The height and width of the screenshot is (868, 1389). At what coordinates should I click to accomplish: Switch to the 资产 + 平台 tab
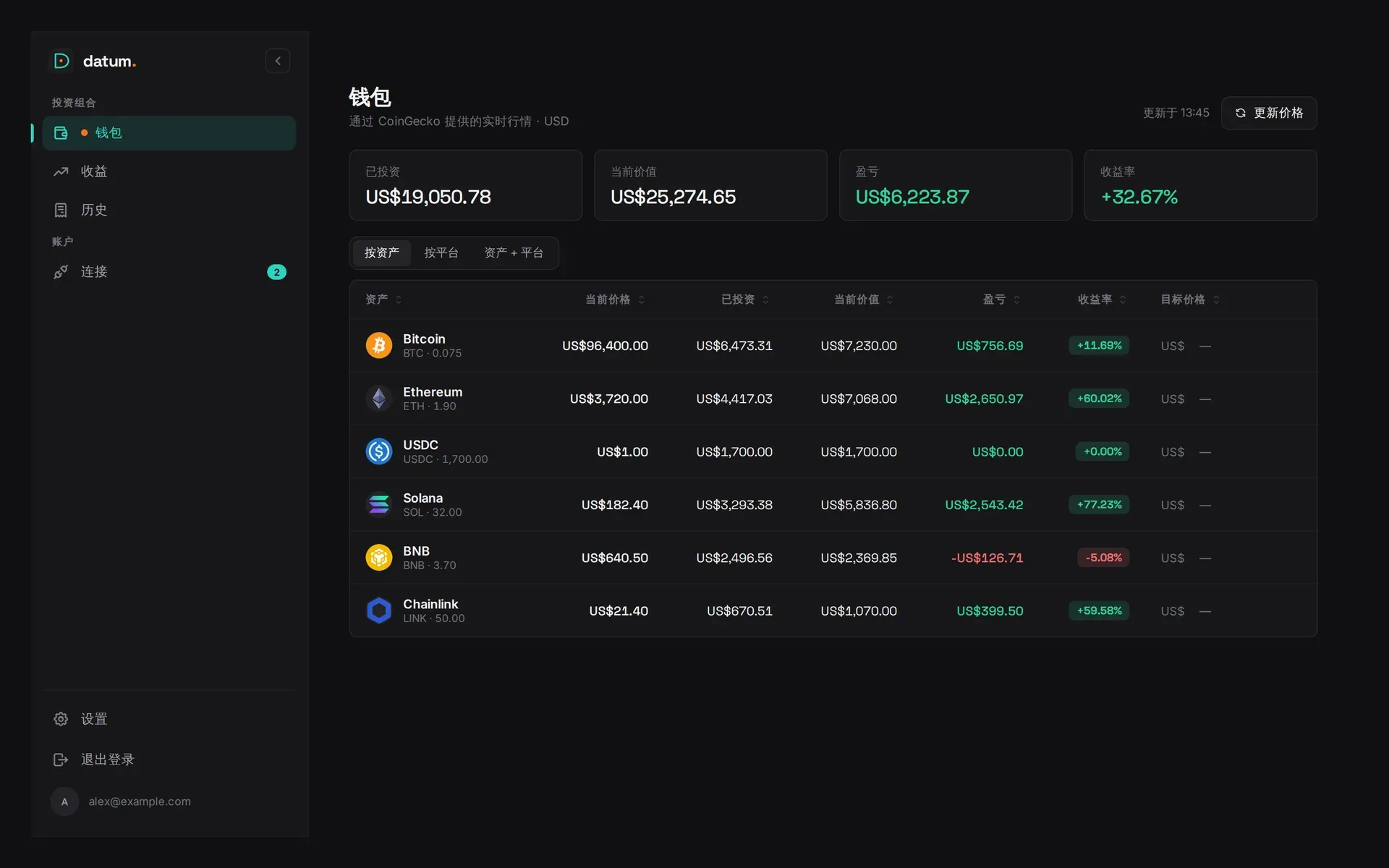coord(514,252)
